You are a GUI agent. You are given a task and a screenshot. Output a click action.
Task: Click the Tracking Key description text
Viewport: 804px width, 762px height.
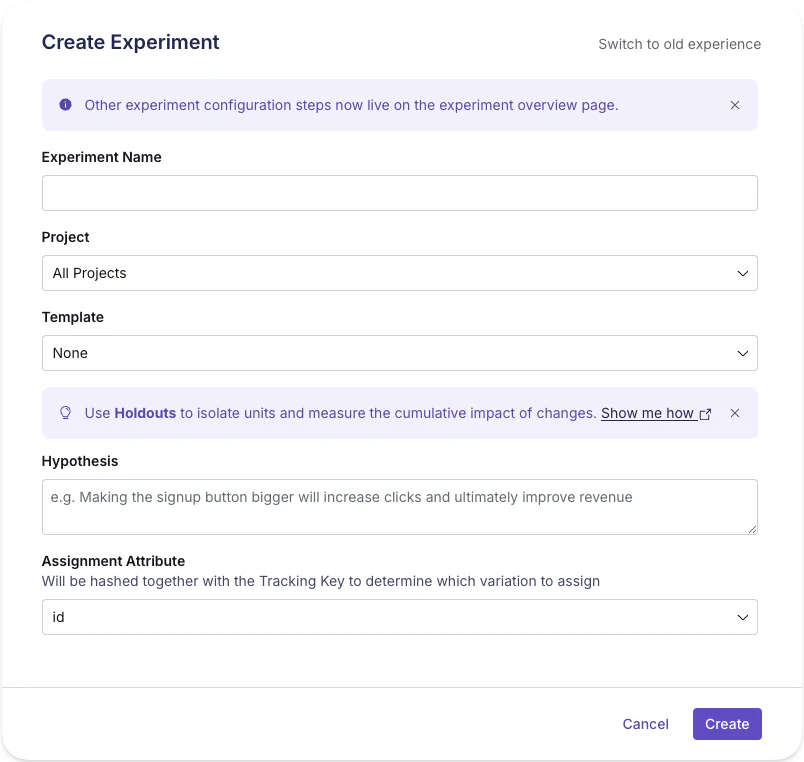coord(320,581)
